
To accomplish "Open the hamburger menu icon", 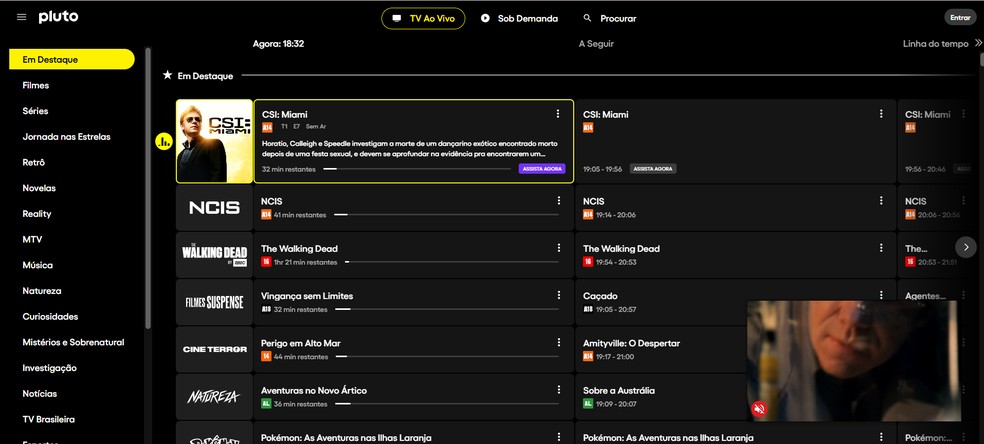I will 21,18.
